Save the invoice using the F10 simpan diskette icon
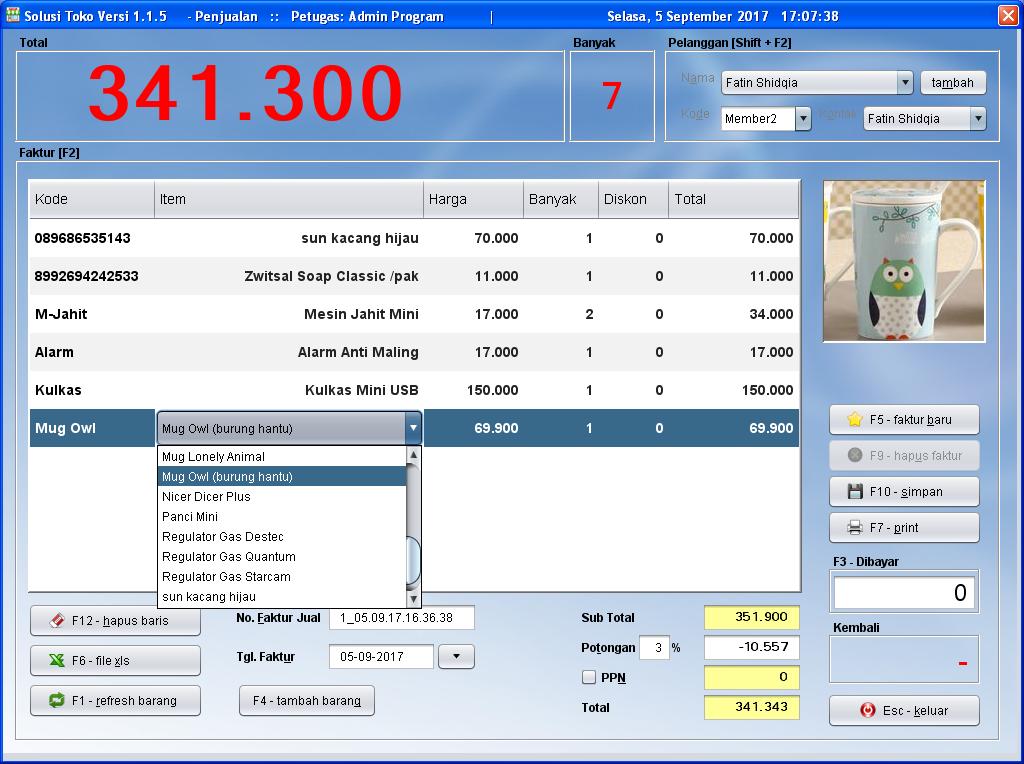1024x764 pixels. [x=857, y=491]
